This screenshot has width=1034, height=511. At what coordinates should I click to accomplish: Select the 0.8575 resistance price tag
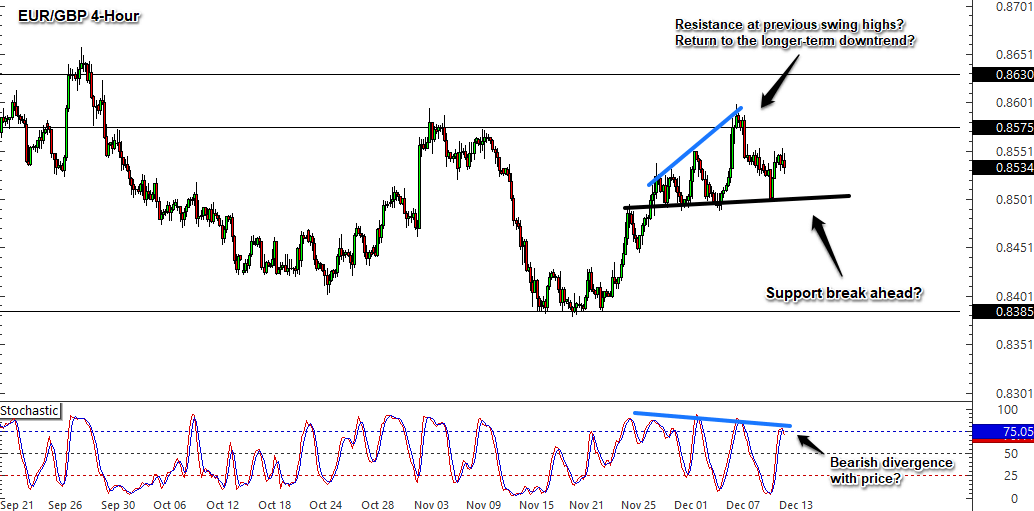[1004, 128]
